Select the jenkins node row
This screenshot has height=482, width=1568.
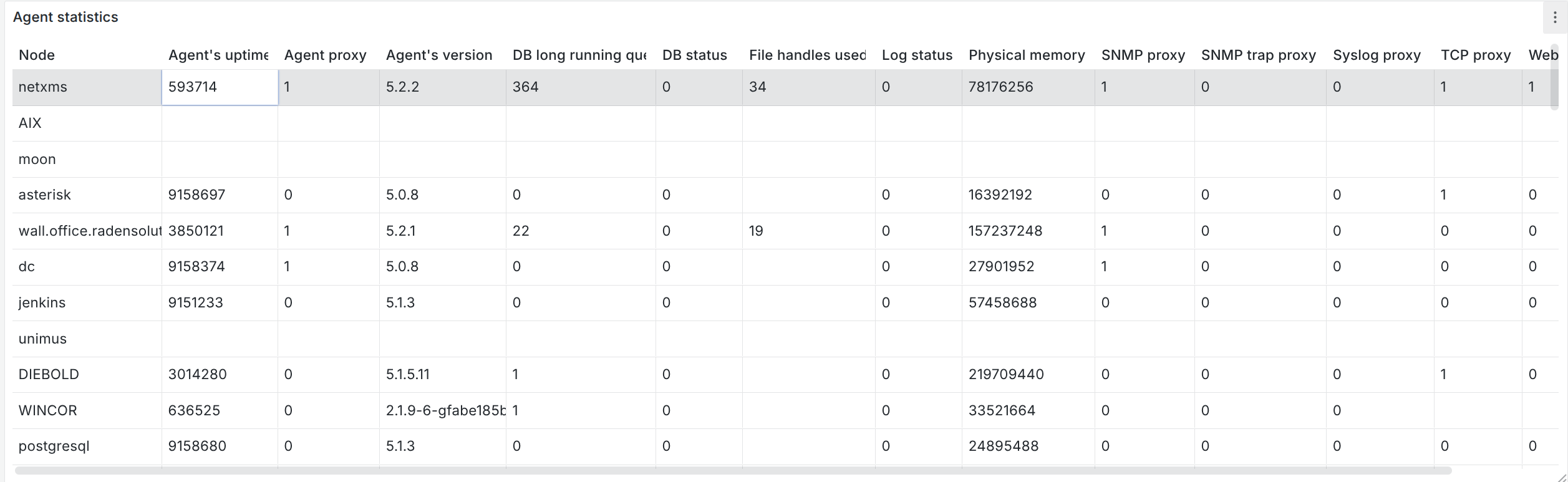pos(785,303)
